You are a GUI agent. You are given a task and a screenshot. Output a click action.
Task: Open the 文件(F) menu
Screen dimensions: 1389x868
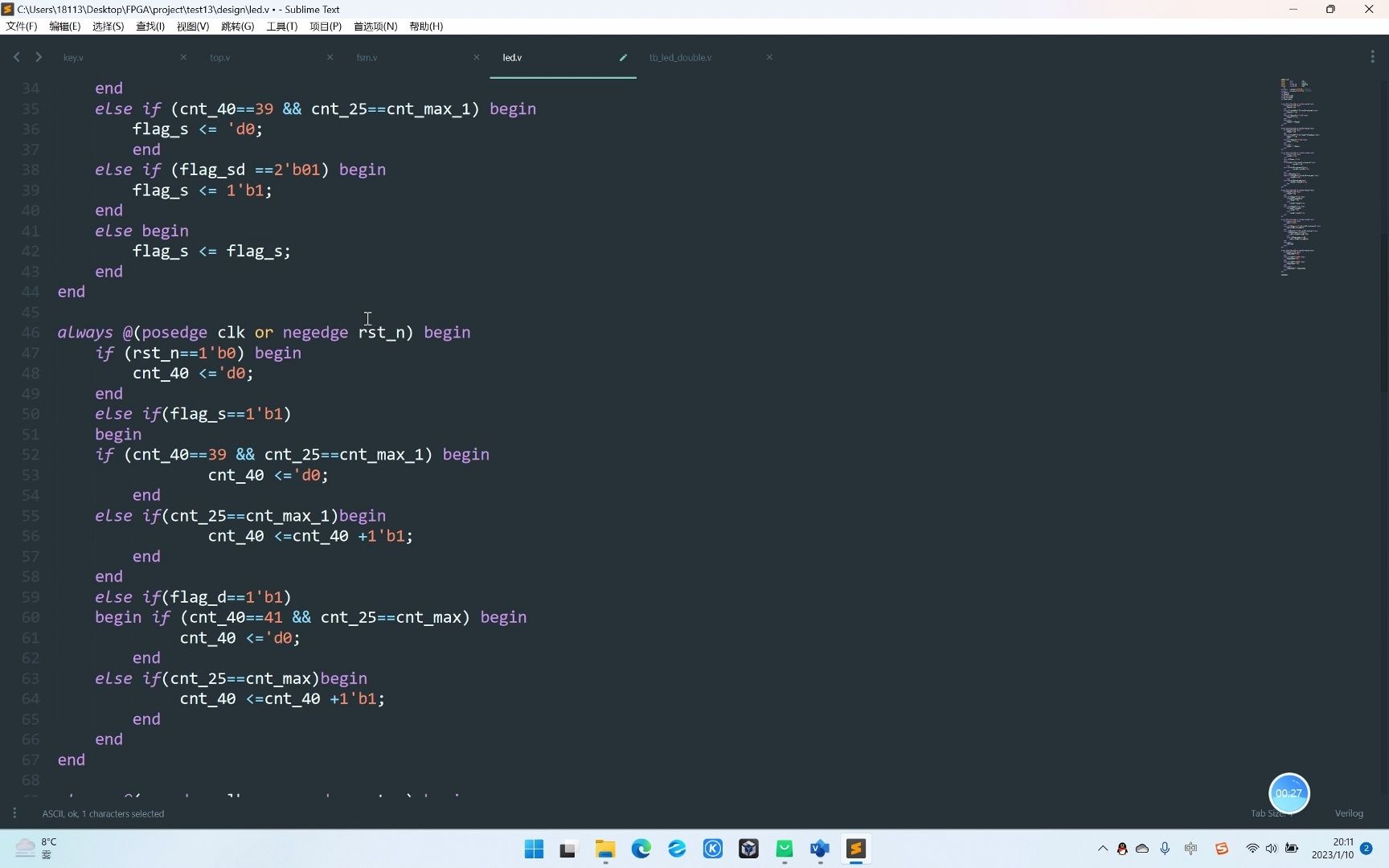(22, 27)
